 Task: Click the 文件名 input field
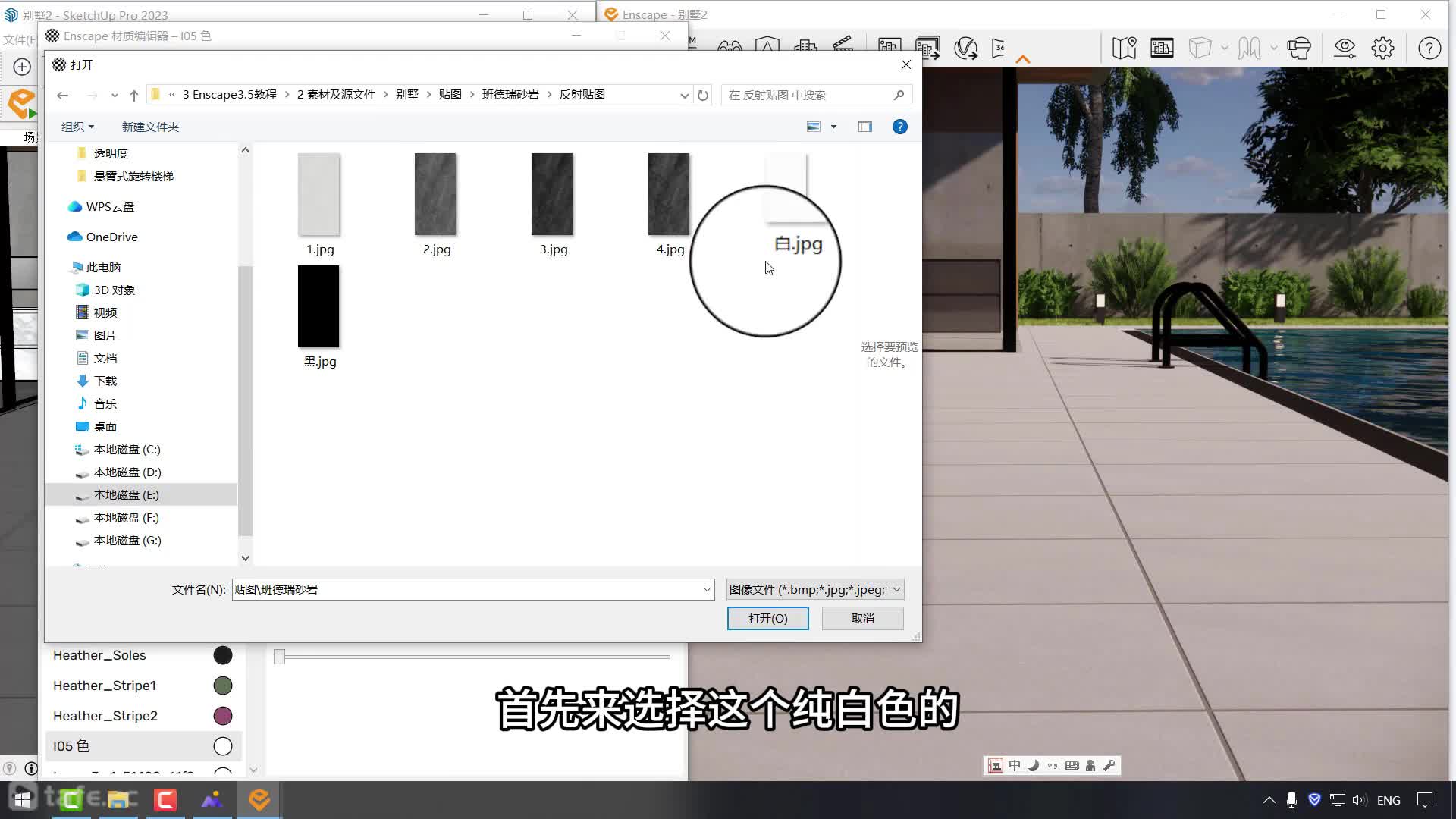click(x=466, y=589)
